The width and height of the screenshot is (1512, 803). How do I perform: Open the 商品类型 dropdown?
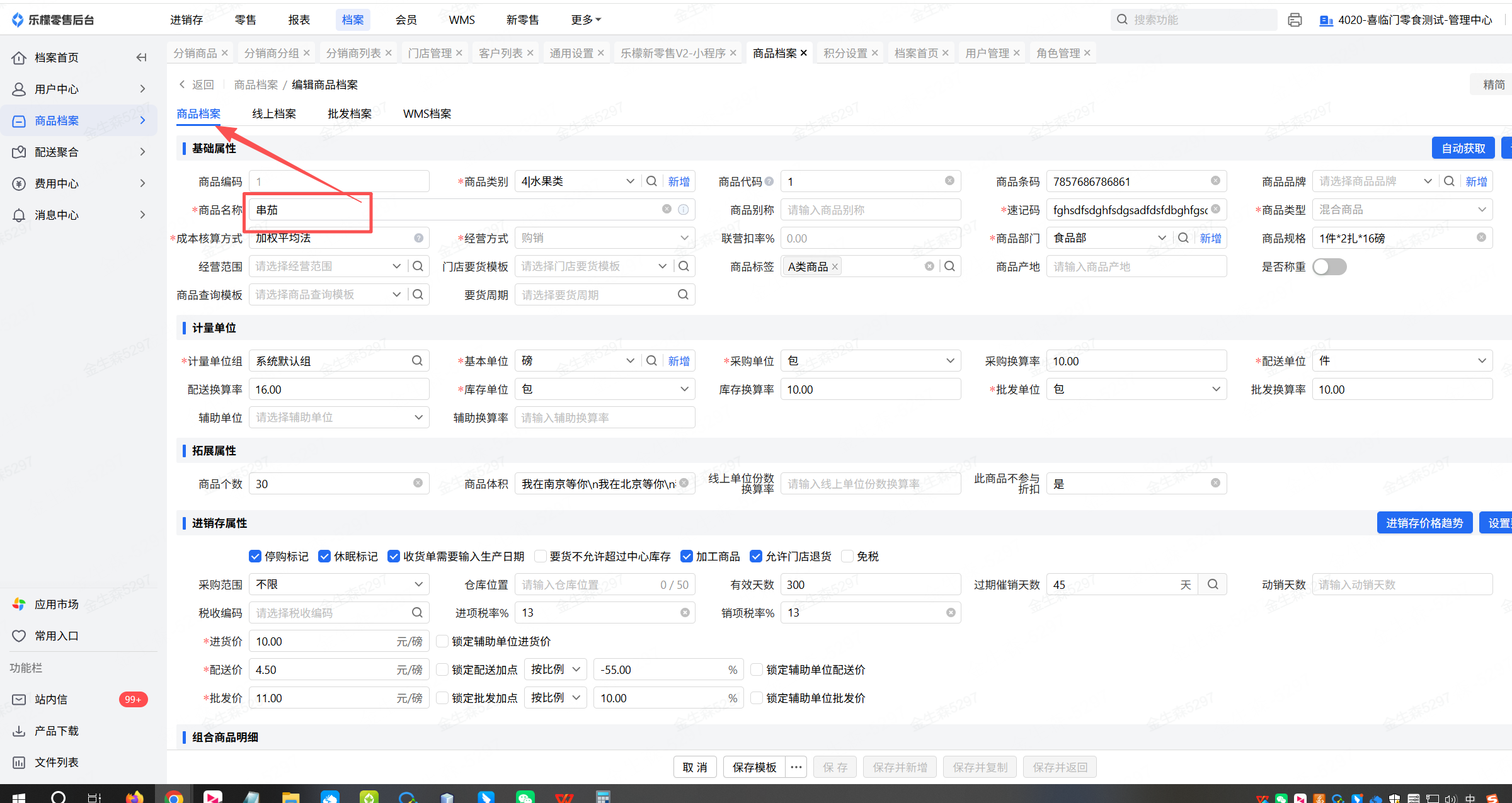1402,210
